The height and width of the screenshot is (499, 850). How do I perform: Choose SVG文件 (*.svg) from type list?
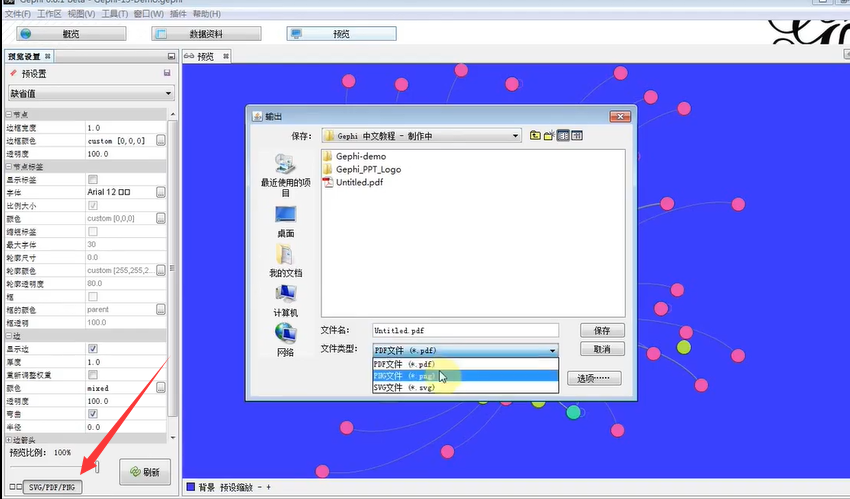(466, 387)
